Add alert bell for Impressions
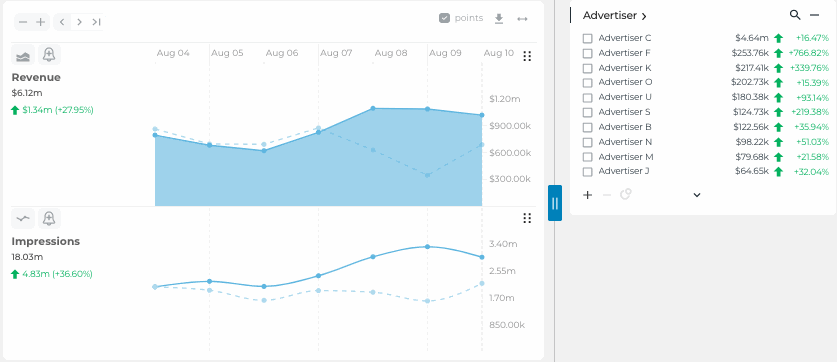Image resolution: width=837 pixels, height=362 pixels. pyautogui.click(x=49, y=218)
